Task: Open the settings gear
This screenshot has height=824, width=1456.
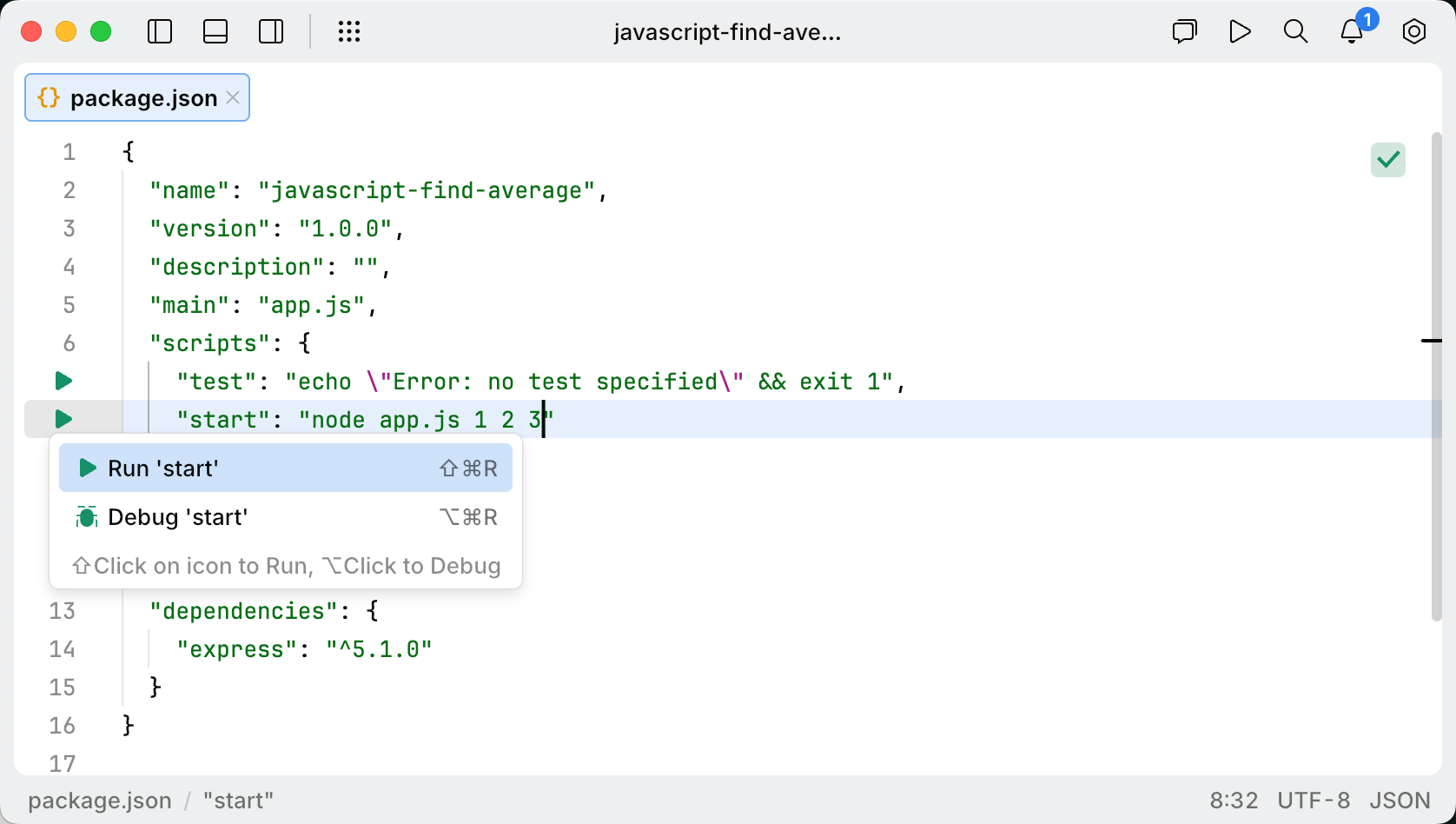Action: 1413,31
